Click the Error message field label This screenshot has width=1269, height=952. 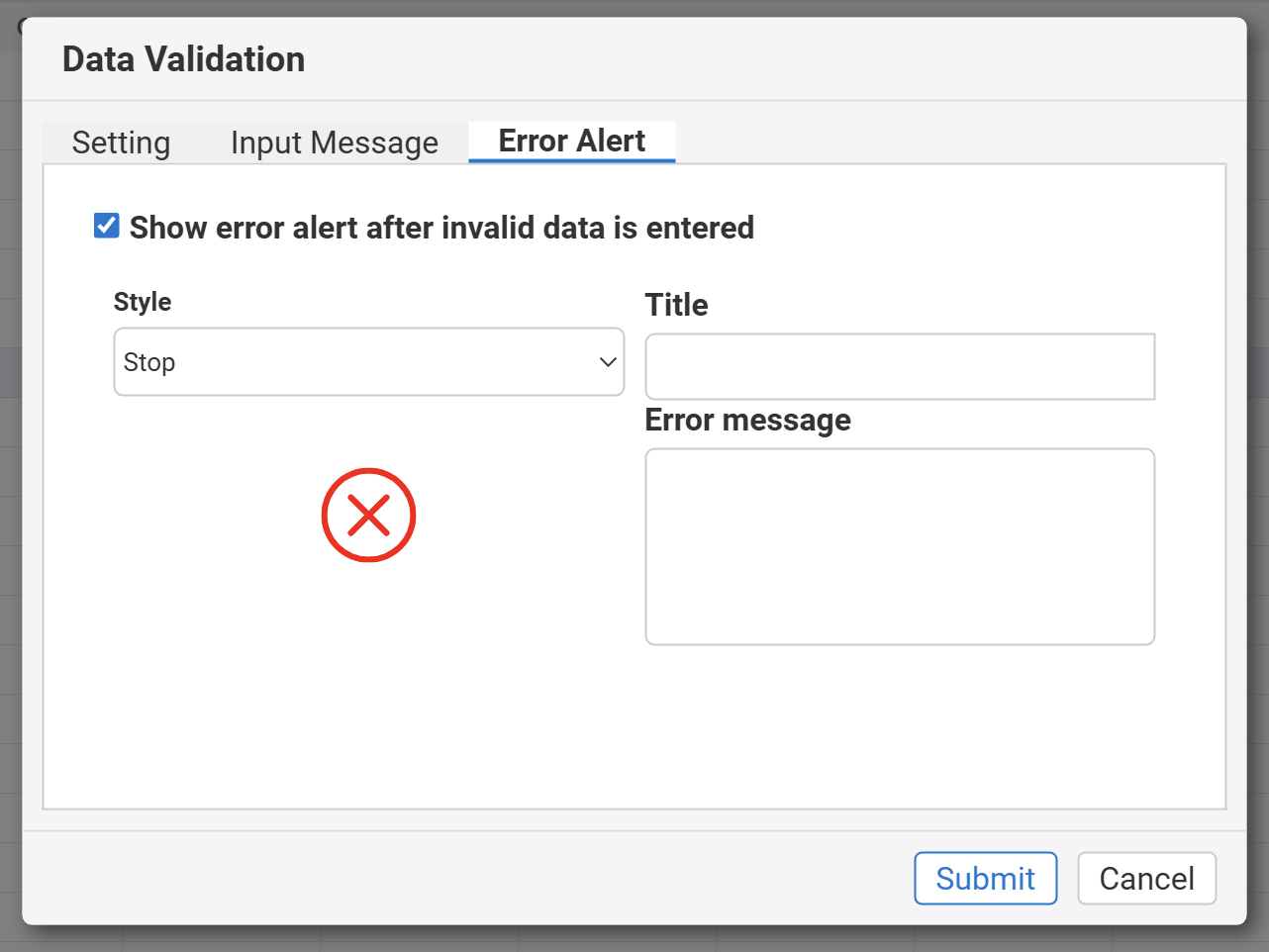click(x=747, y=420)
